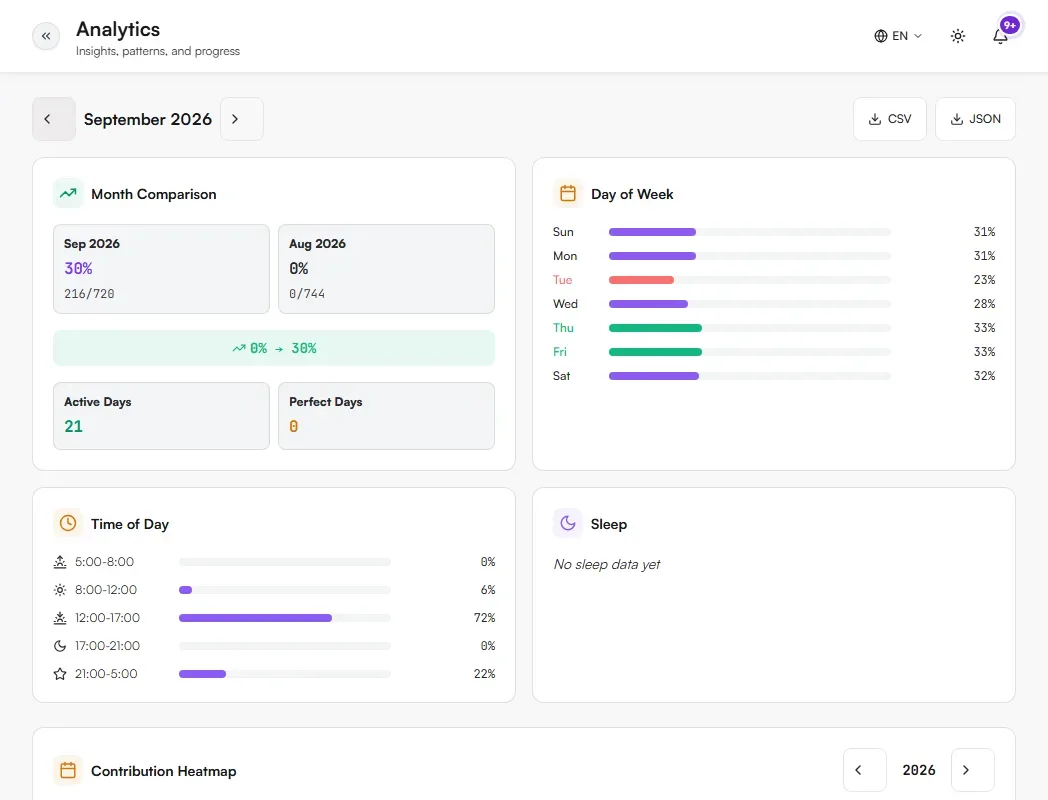The width and height of the screenshot is (1048, 800).
Task: Click the '21' active days number
Action: (74, 426)
